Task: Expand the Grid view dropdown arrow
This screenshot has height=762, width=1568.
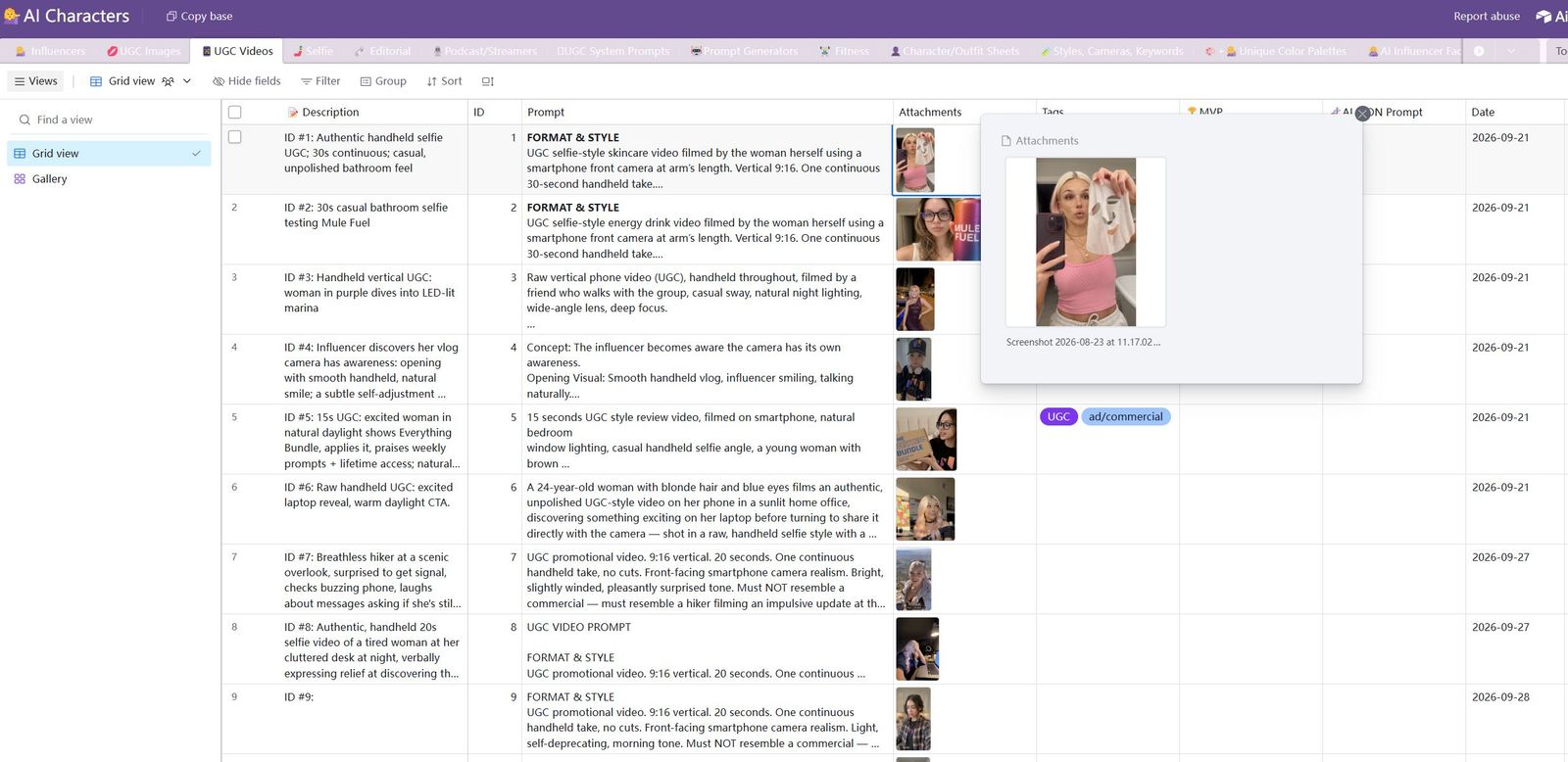Action: 187,81
